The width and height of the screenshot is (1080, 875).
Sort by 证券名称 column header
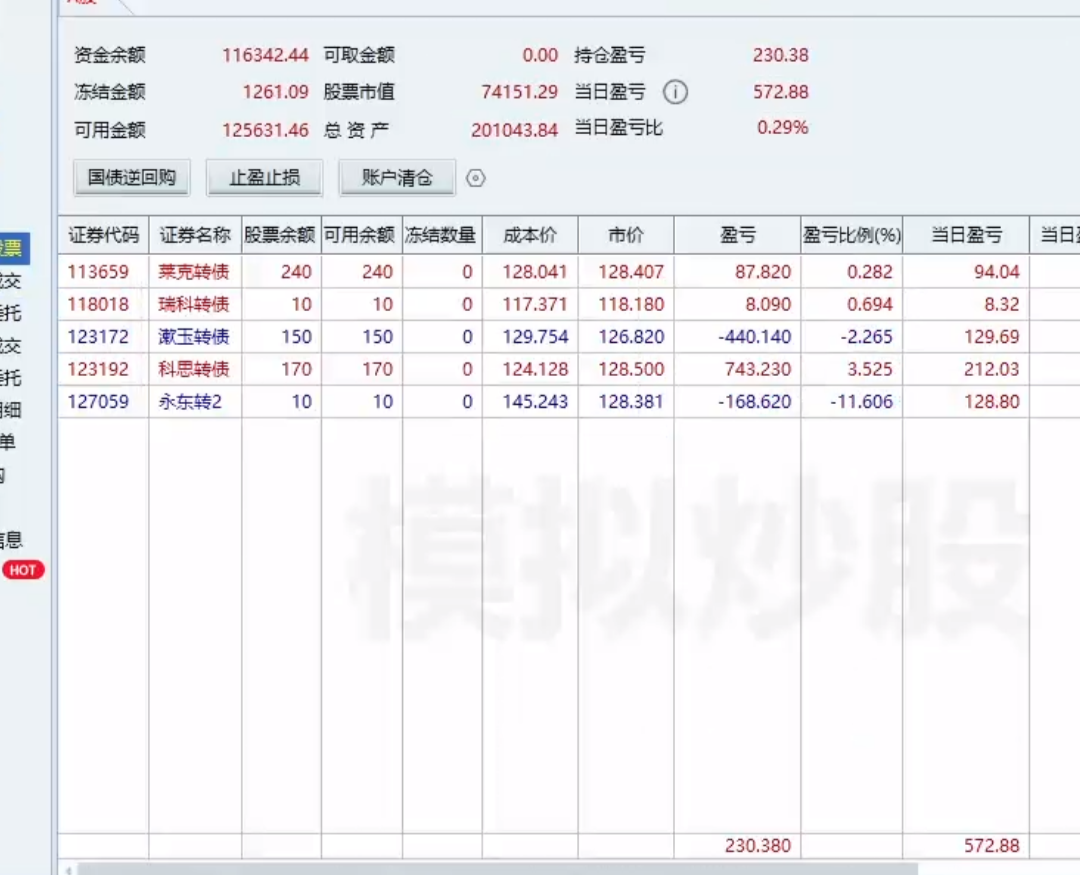195,236
